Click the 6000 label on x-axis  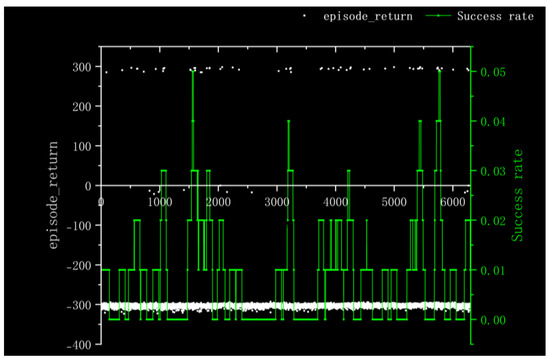pos(452,202)
